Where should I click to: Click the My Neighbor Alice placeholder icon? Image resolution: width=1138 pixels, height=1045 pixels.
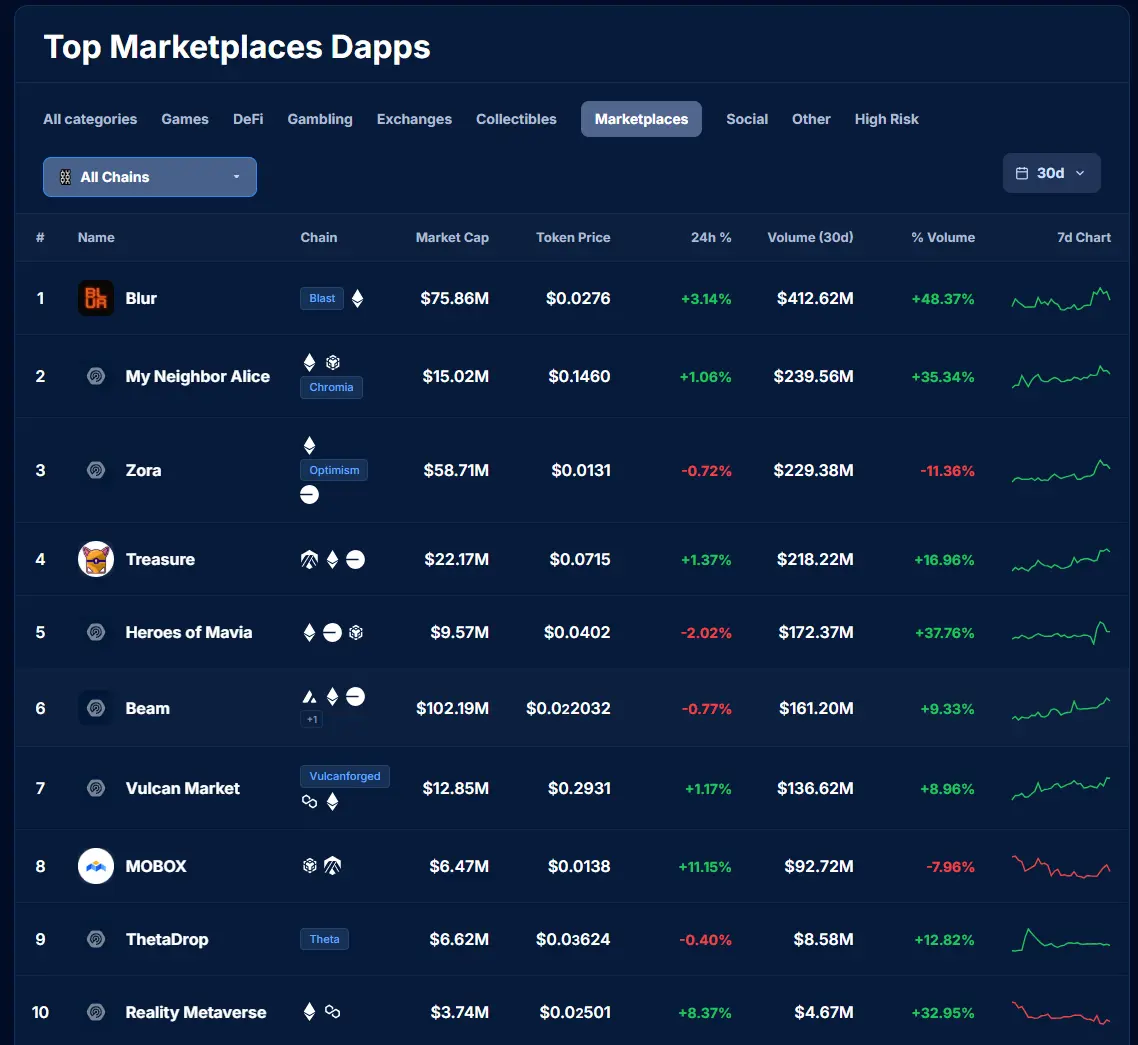point(96,376)
